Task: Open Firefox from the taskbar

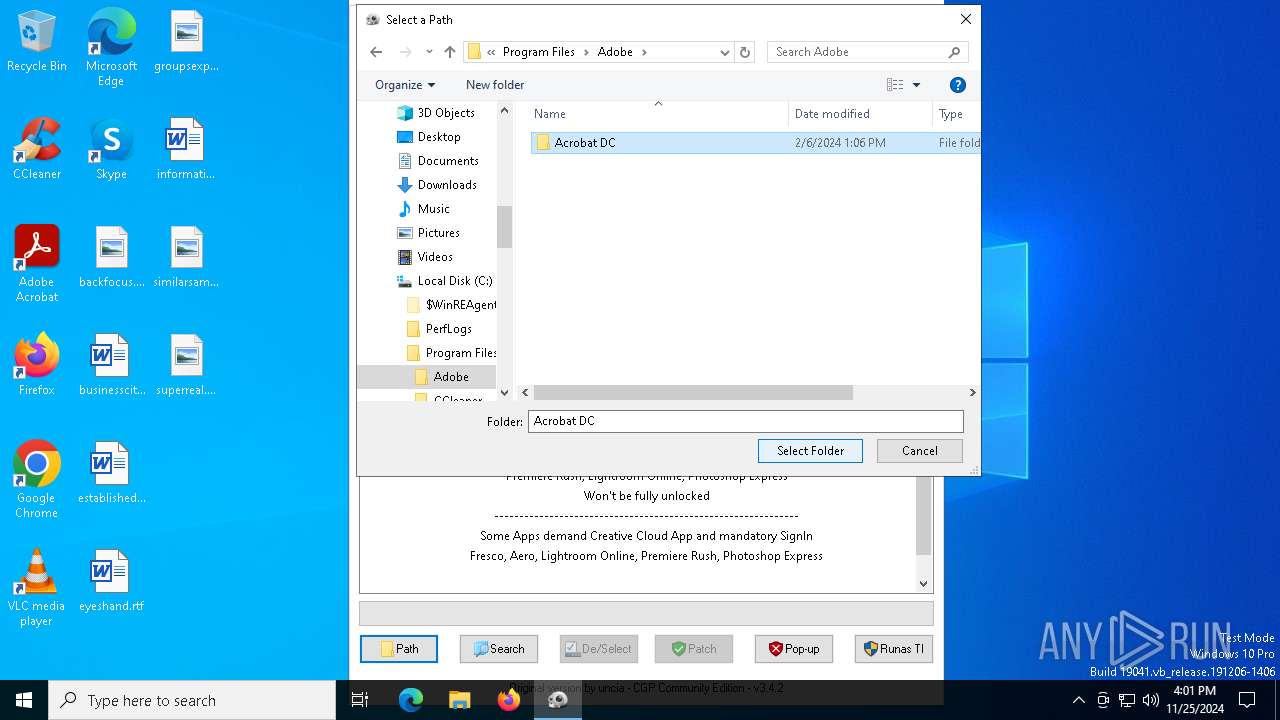Action: click(x=508, y=700)
